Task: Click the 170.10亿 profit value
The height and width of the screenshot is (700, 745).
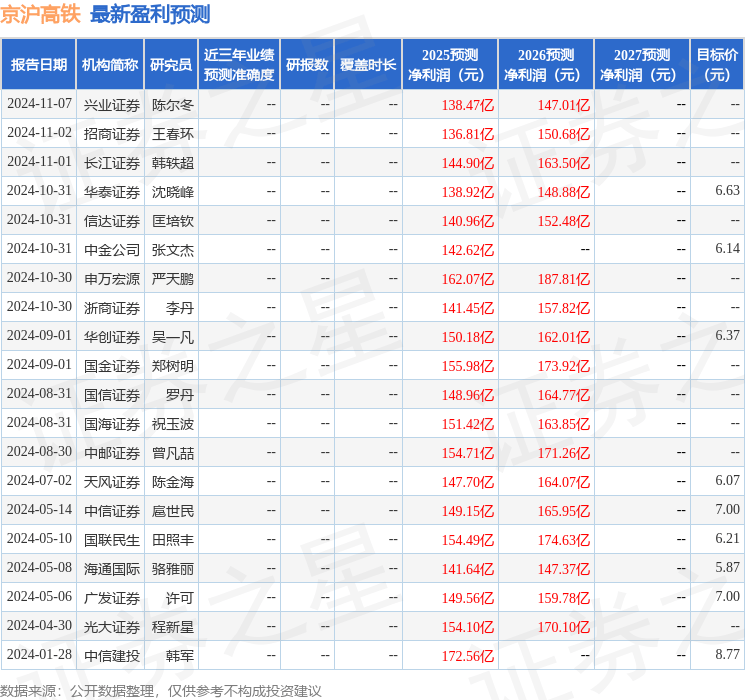Action: click(x=564, y=627)
